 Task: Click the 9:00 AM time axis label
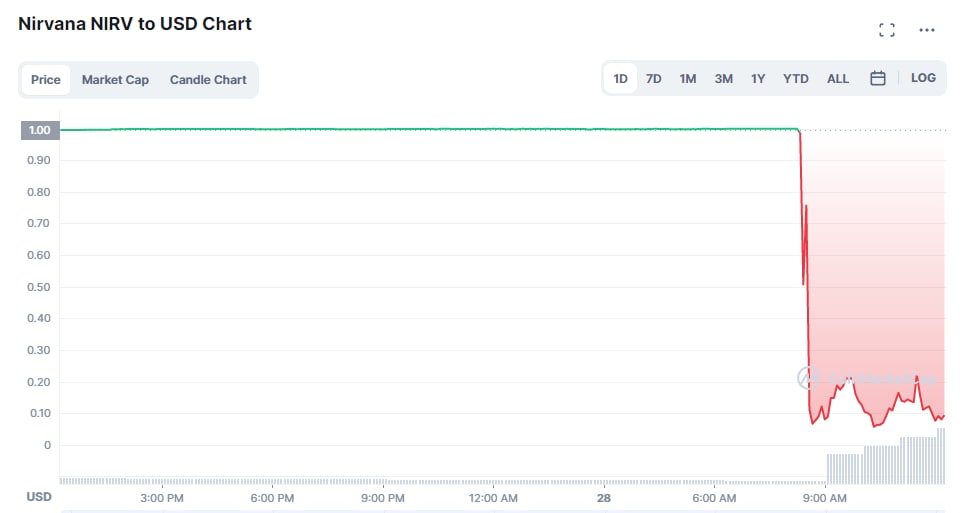[825, 497]
